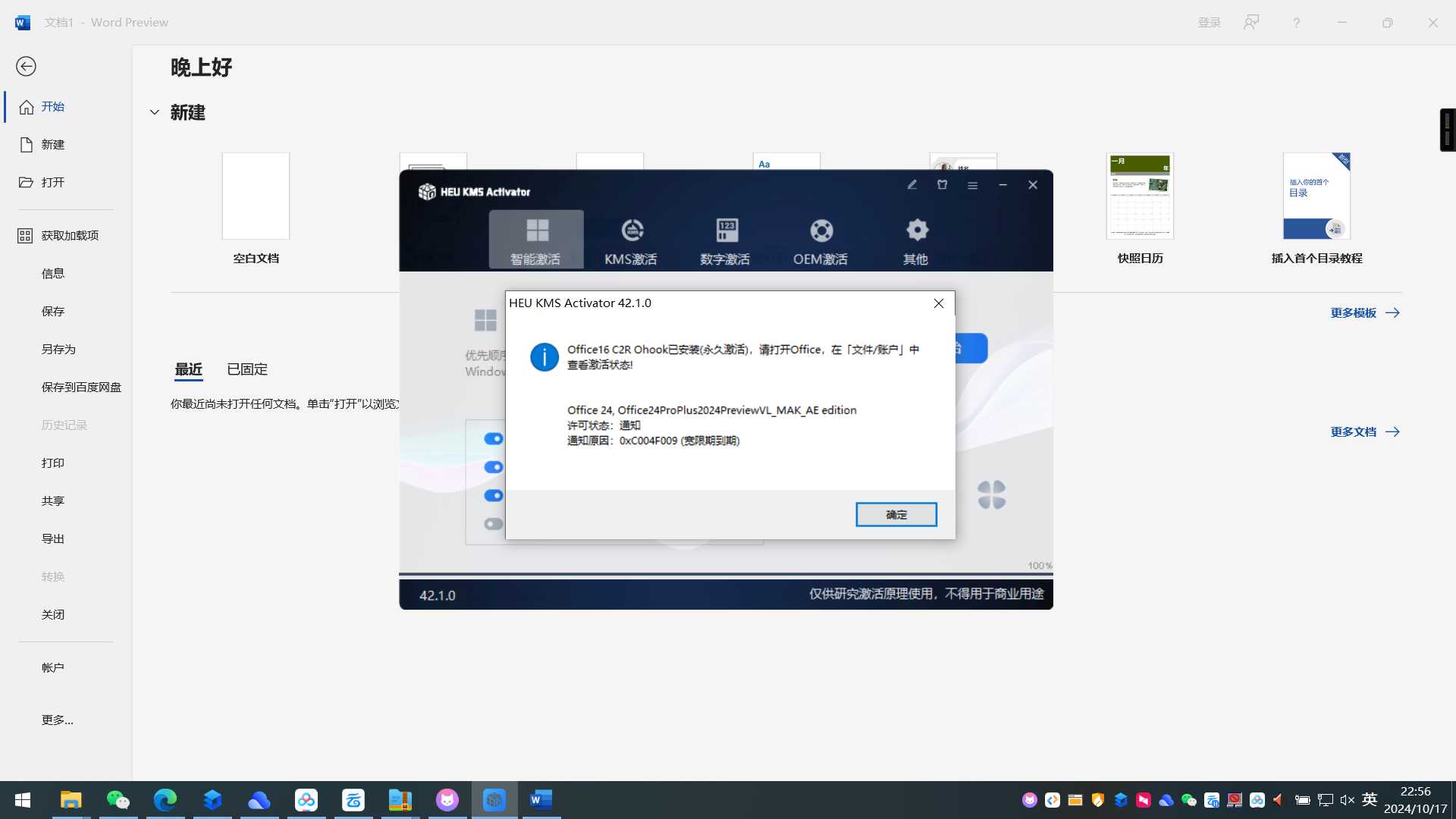
Task: Select 新建 in the Word sidebar
Action: click(66, 145)
